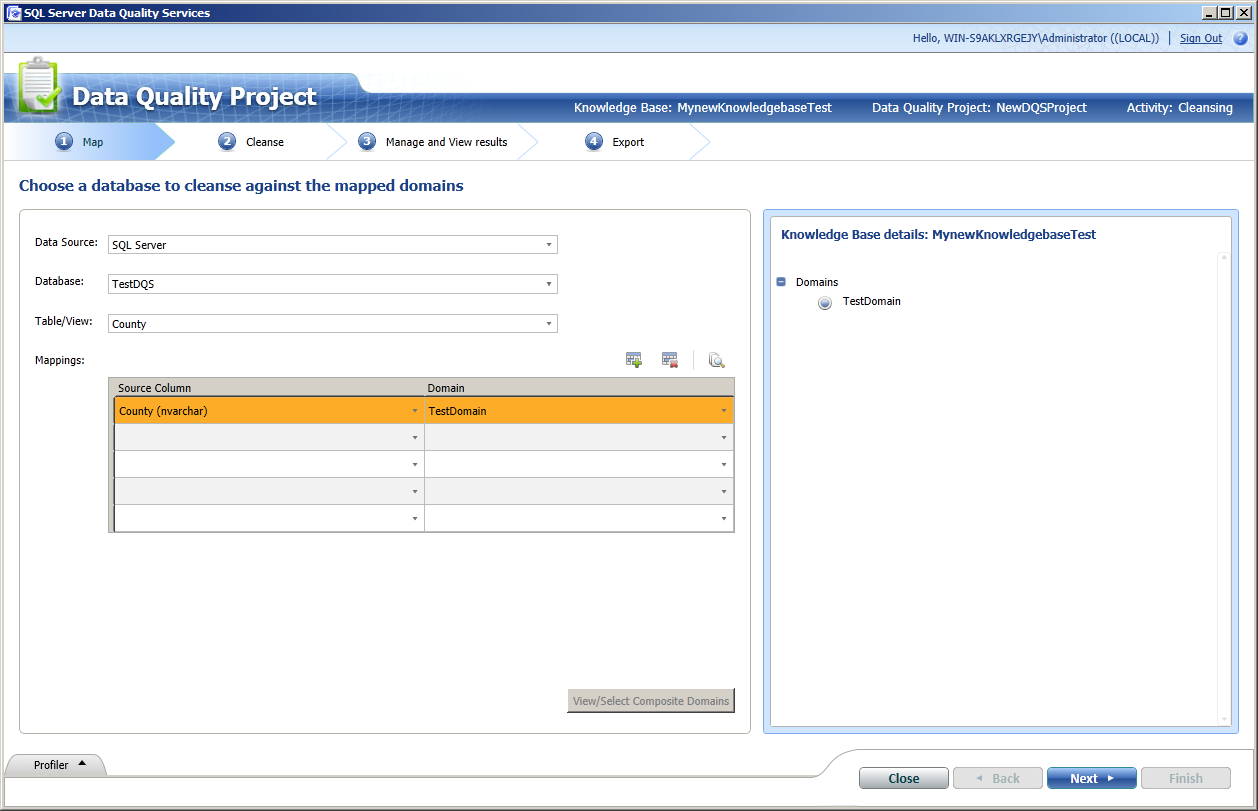This screenshot has width=1258, height=811.
Task: Click the Knowledge Base details scrollbar
Action: [x=1222, y=490]
